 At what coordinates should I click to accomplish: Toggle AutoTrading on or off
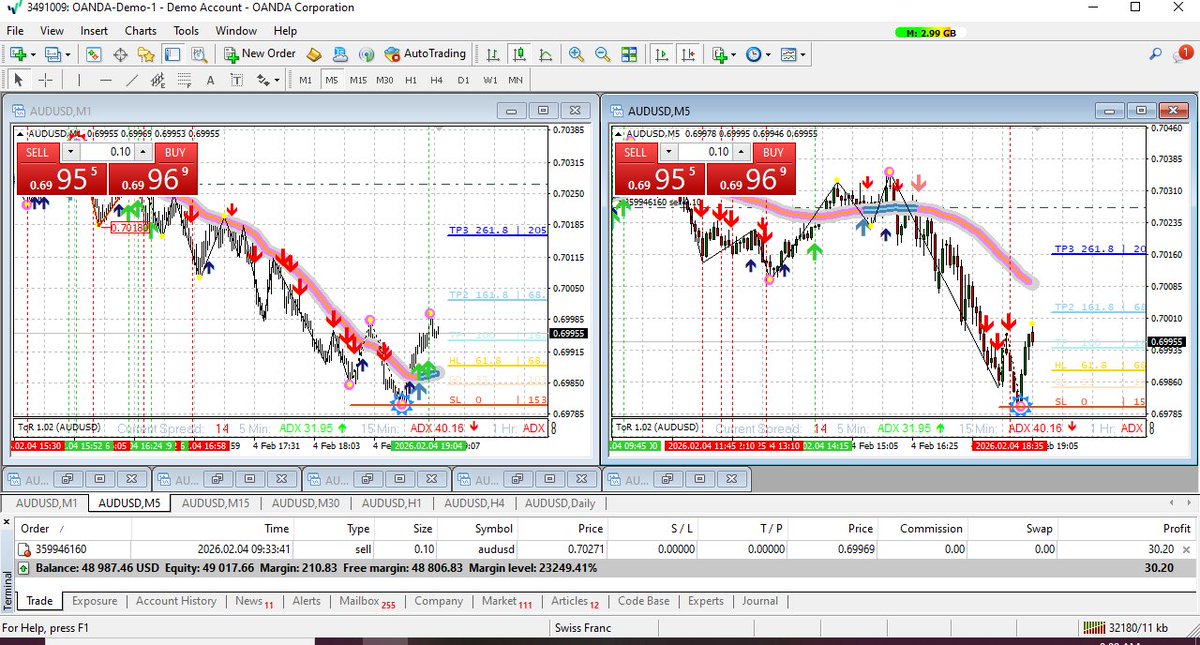pyautogui.click(x=425, y=54)
